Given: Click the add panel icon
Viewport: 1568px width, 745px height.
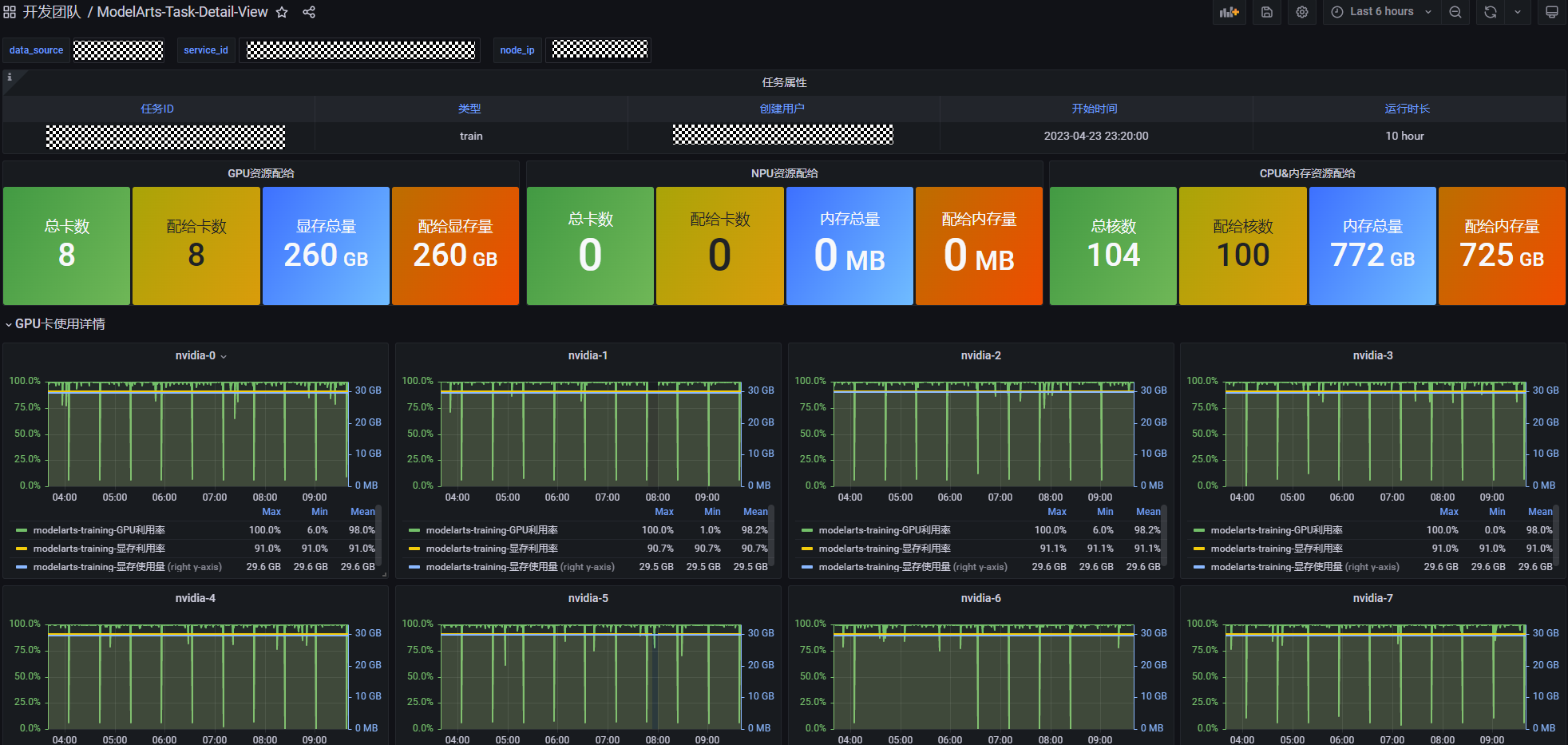Looking at the screenshot, I should (1229, 12).
